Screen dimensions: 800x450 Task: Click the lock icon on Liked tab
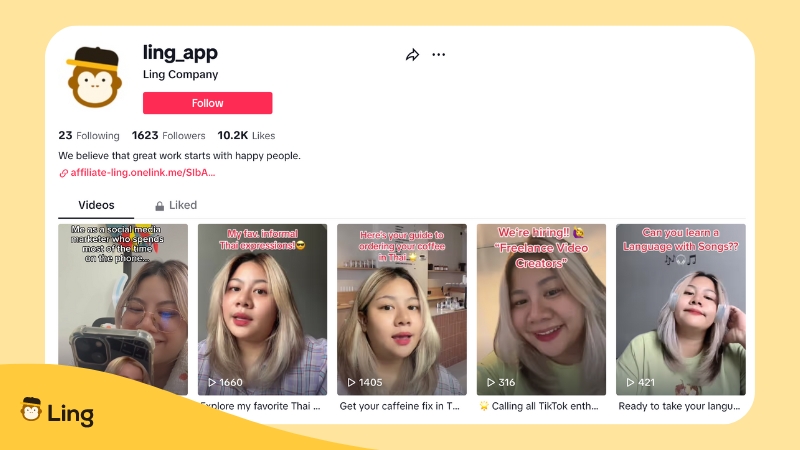[x=160, y=206]
